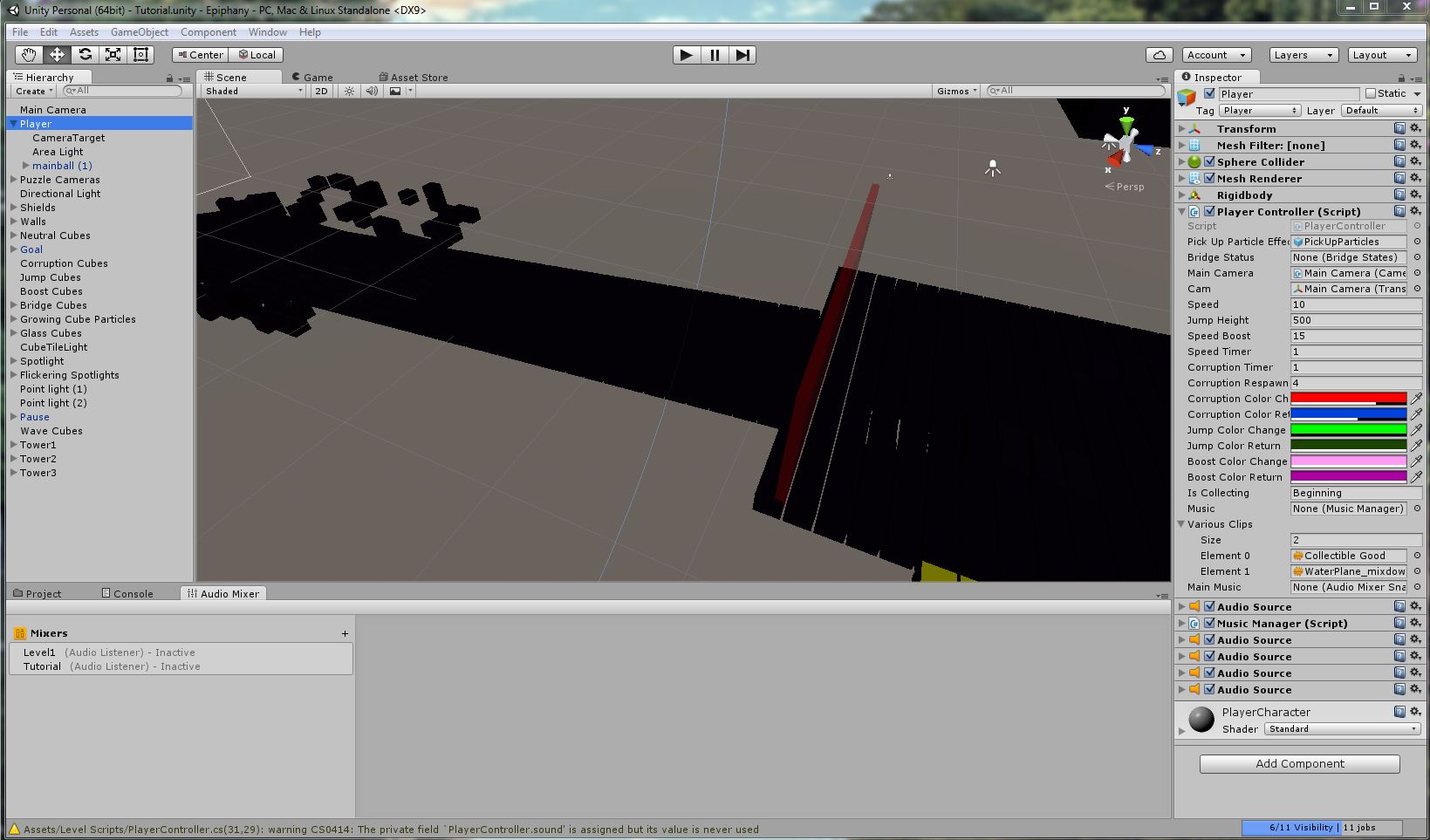Viewport: 1430px width, 840px height.
Task: Open Corruption Color Change swatch
Action: pyautogui.click(x=1348, y=399)
